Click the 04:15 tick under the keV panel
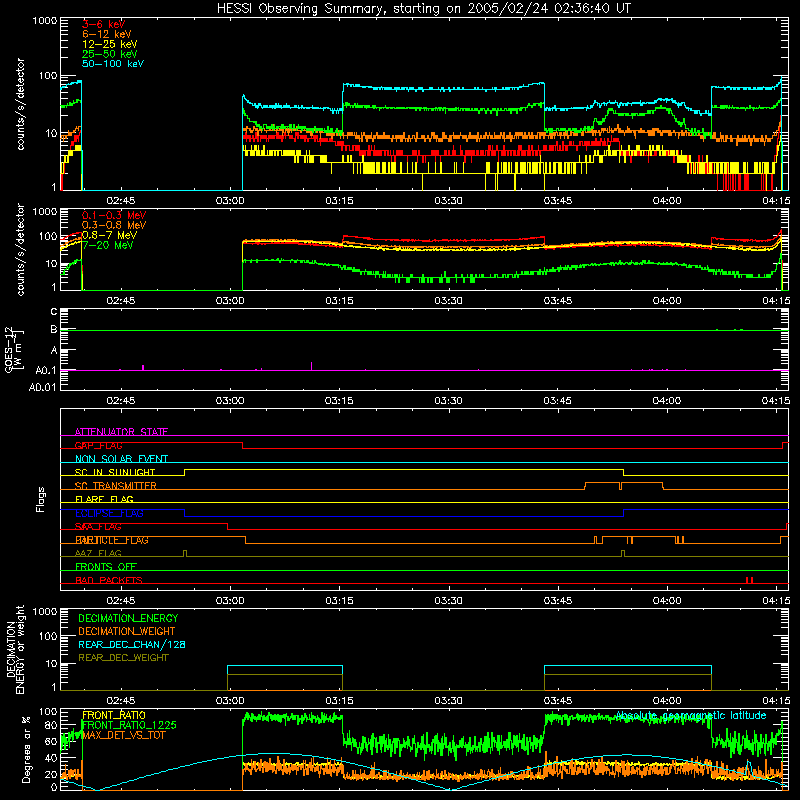 coord(776,201)
